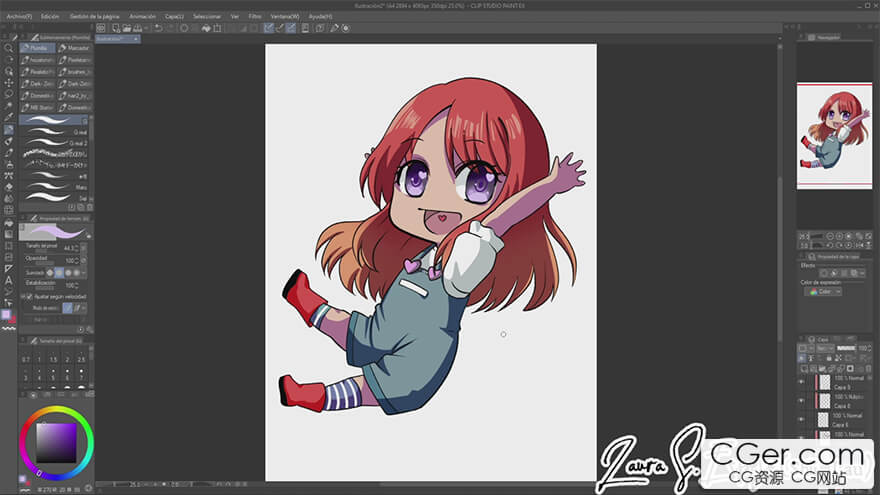
Task: Click the Undo arrow in the command bar
Action: [159, 28]
